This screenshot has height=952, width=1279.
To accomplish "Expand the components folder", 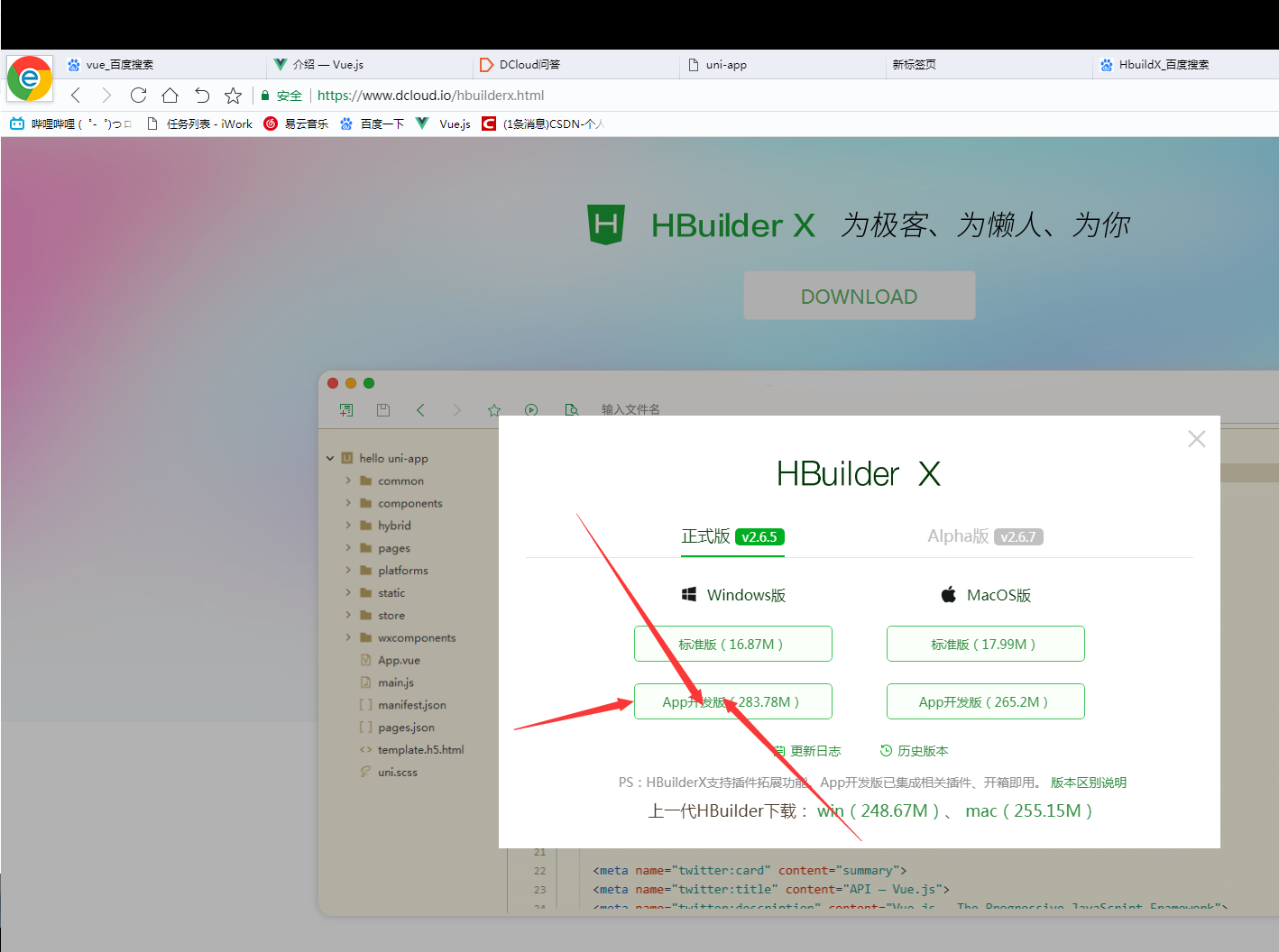I will click(x=351, y=503).
